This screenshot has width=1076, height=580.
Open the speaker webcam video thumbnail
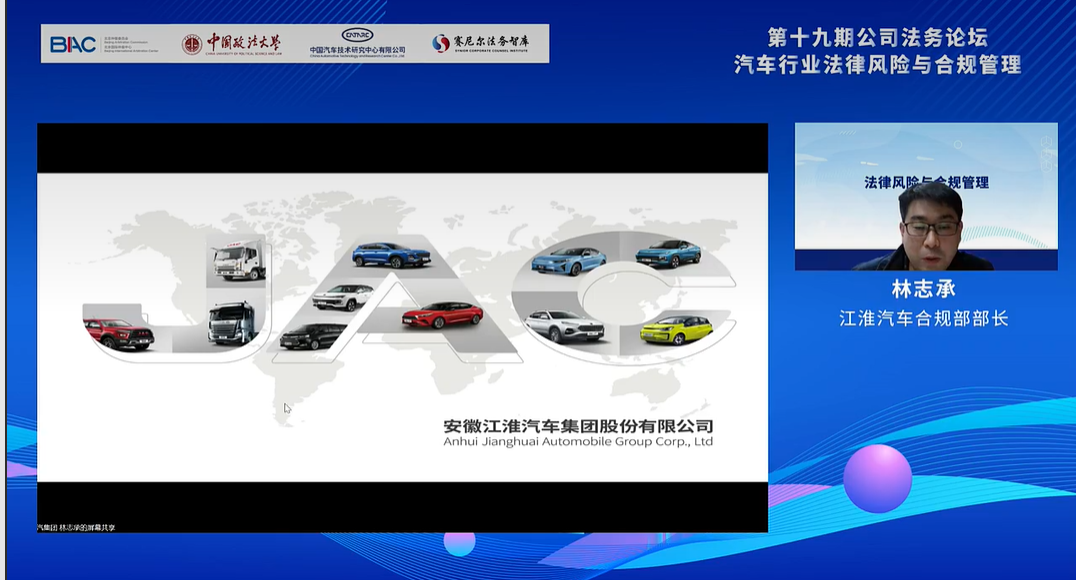click(925, 197)
